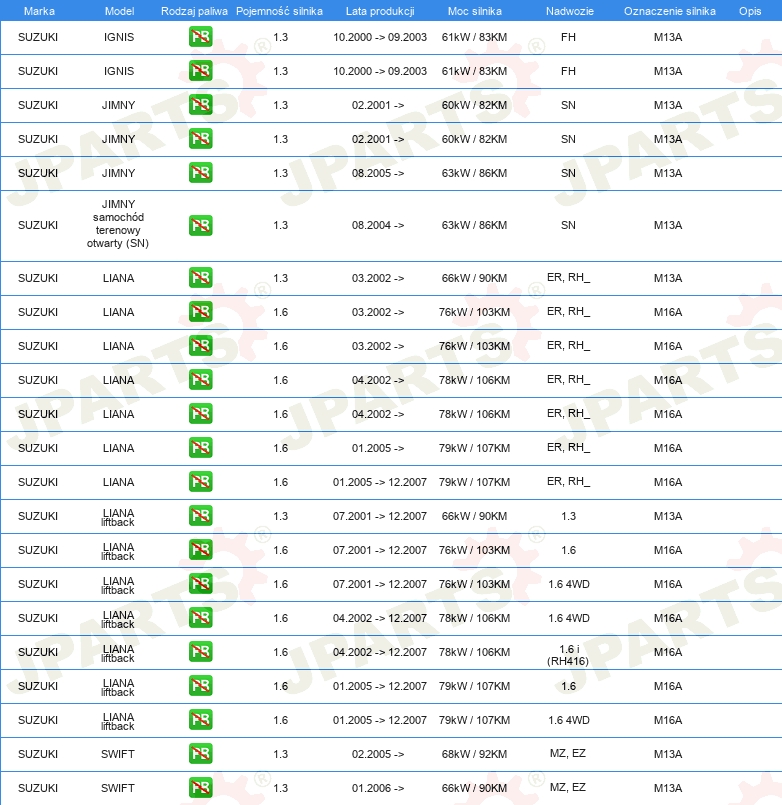Click the fuel icon in the SWIFT 01.2006 row
The height and width of the screenshot is (805, 782).
pos(200,788)
